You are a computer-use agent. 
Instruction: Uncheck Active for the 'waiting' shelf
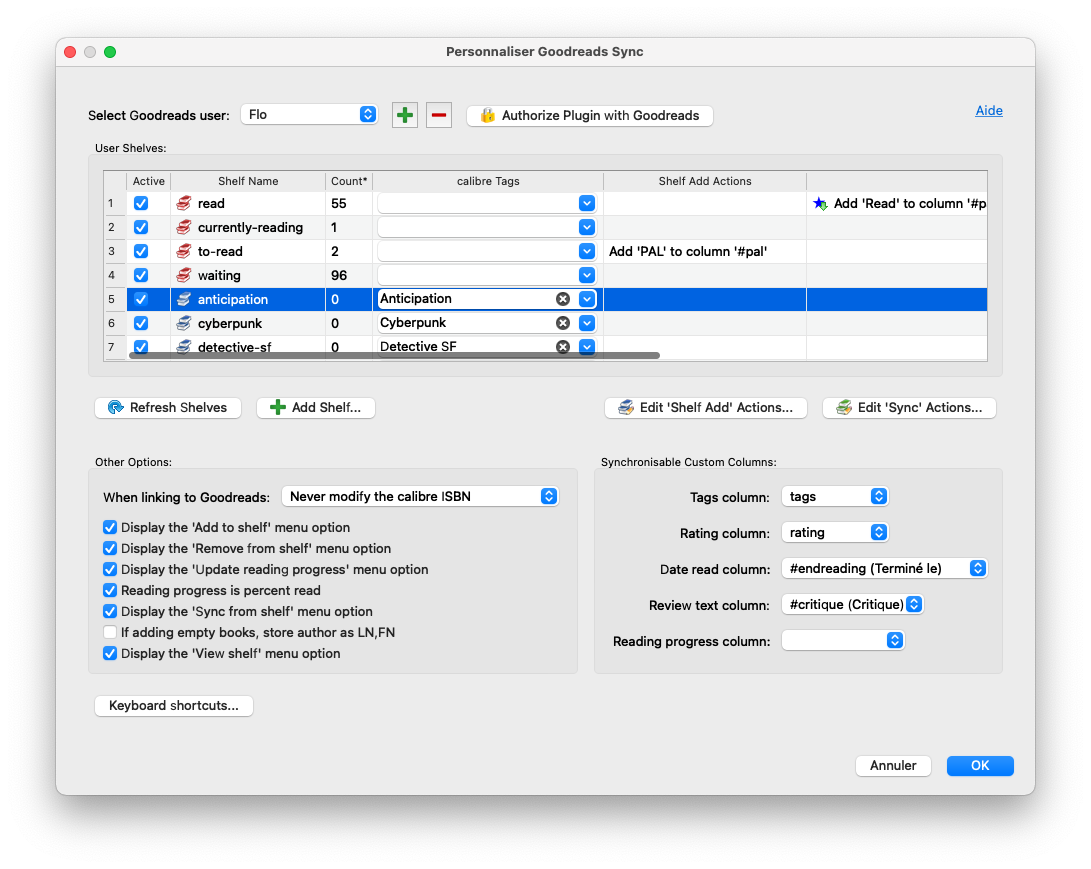click(141, 276)
